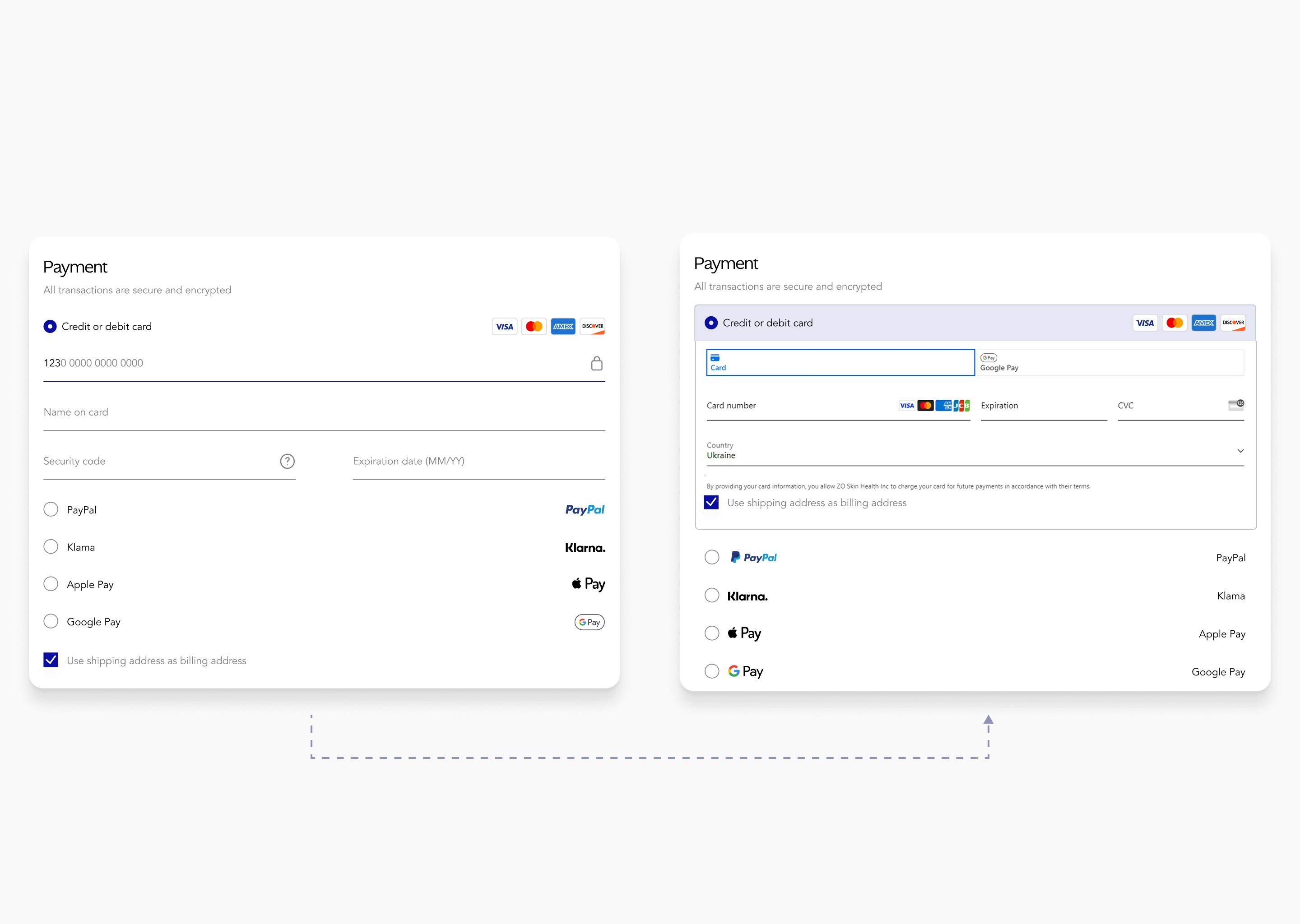The height and width of the screenshot is (924, 1300).
Task: Switch to the Card payment tab
Action: [x=840, y=362]
